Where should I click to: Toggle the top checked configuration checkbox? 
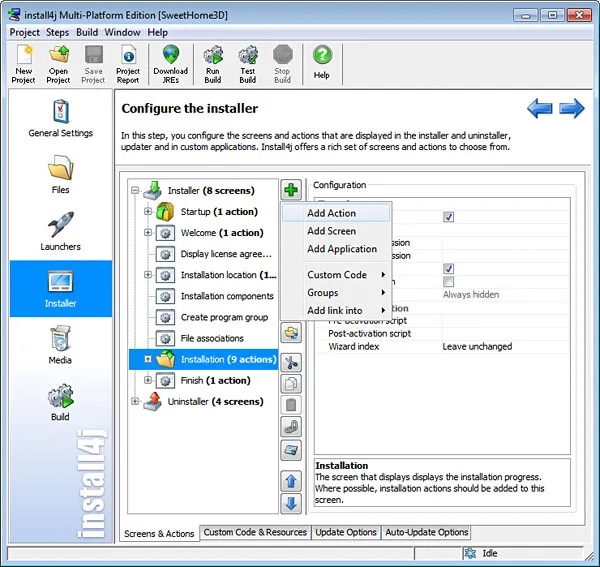click(448, 217)
